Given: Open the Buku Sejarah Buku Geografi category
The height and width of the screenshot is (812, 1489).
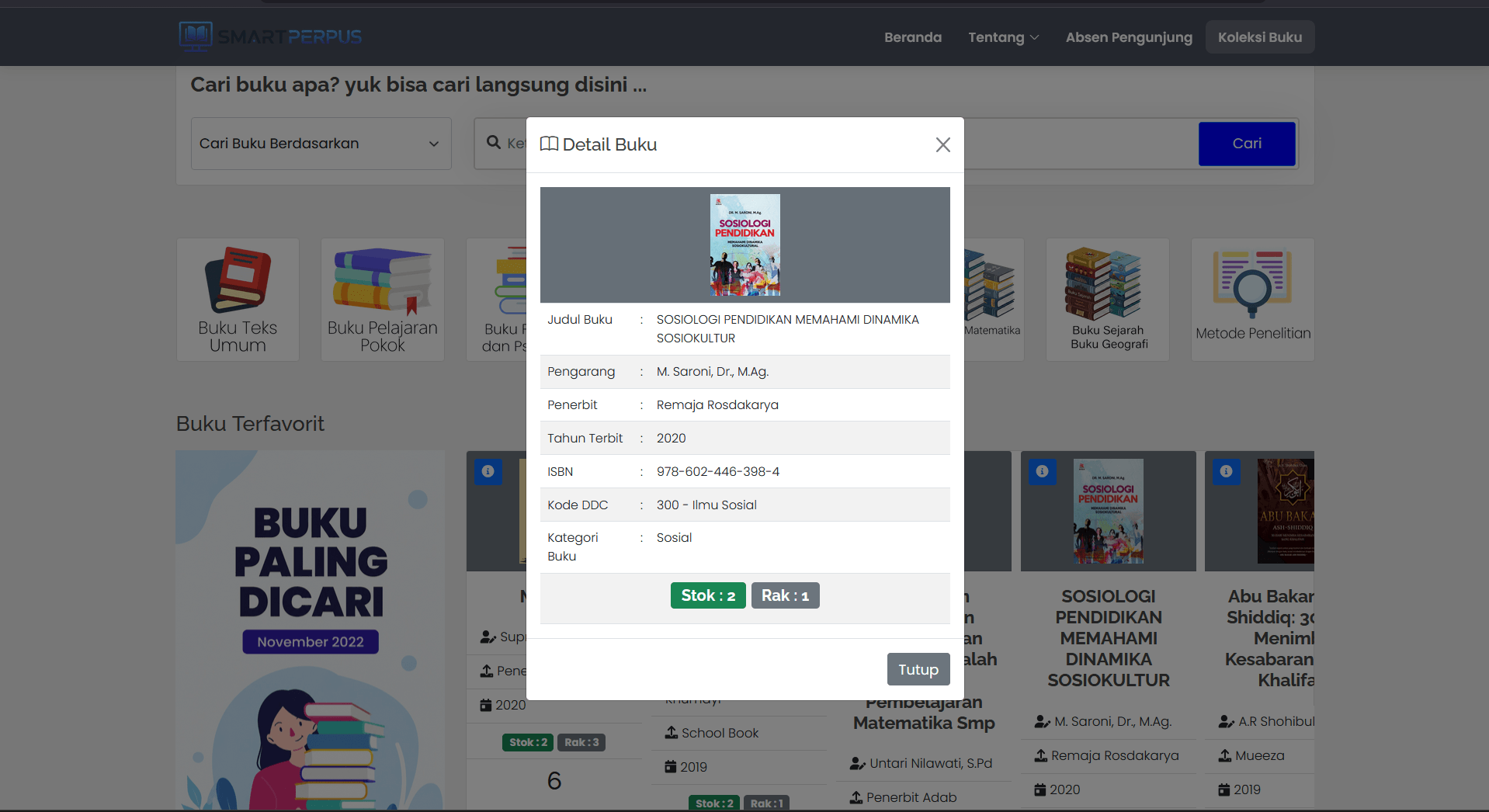Looking at the screenshot, I should point(1108,300).
